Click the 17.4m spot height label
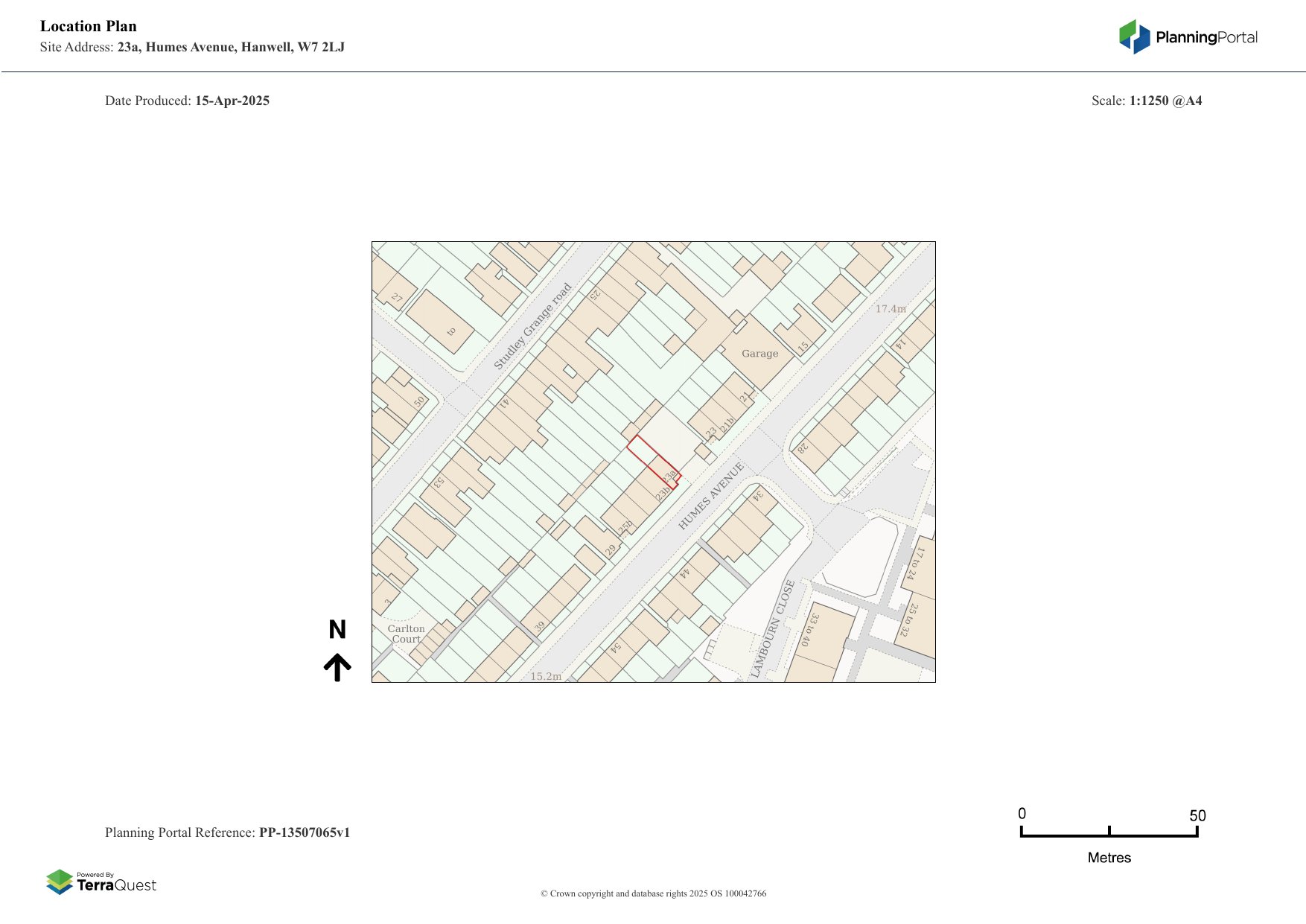1306x924 pixels. [891, 309]
